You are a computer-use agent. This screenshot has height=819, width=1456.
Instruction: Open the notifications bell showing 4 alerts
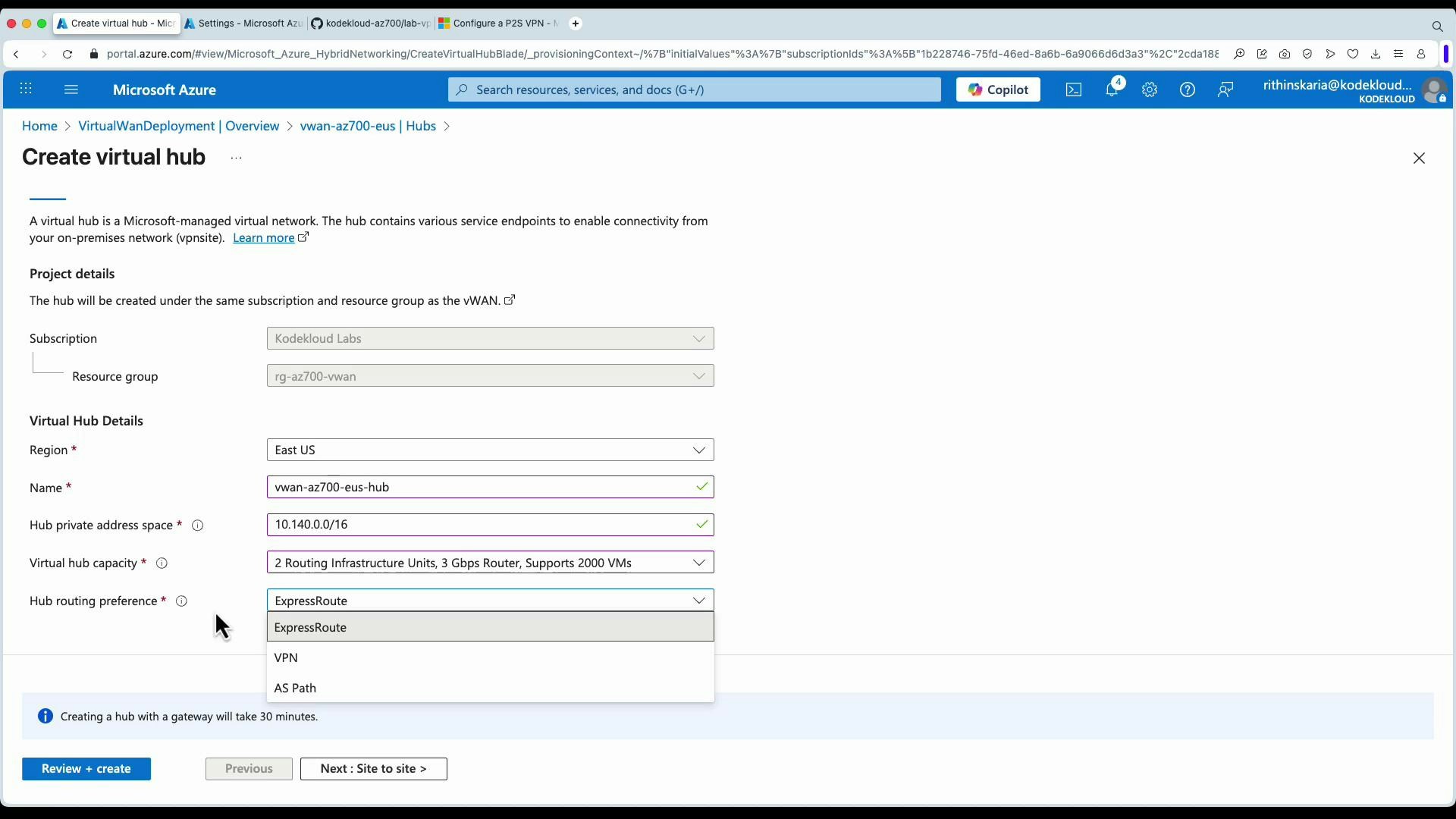[1112, 89]
